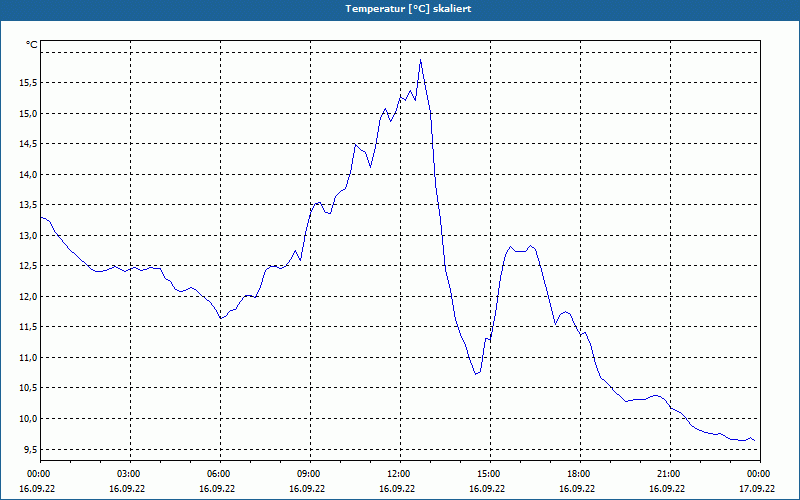Click the '21:00' time label
The width and height of the screenshot is (800, 500).
pyautogui.click(x=670, y=474)
